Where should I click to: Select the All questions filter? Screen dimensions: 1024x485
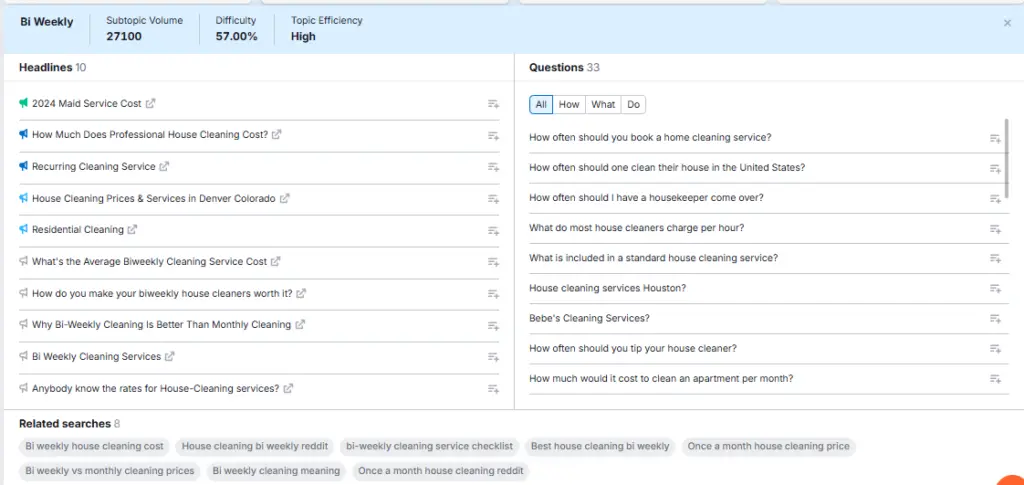(541, 105)
